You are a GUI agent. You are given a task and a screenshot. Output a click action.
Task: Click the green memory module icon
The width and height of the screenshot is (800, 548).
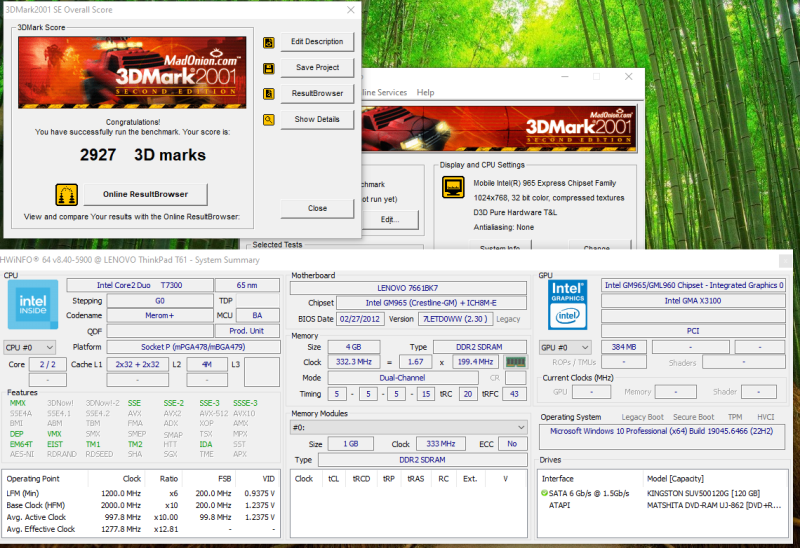click(515, 362)
